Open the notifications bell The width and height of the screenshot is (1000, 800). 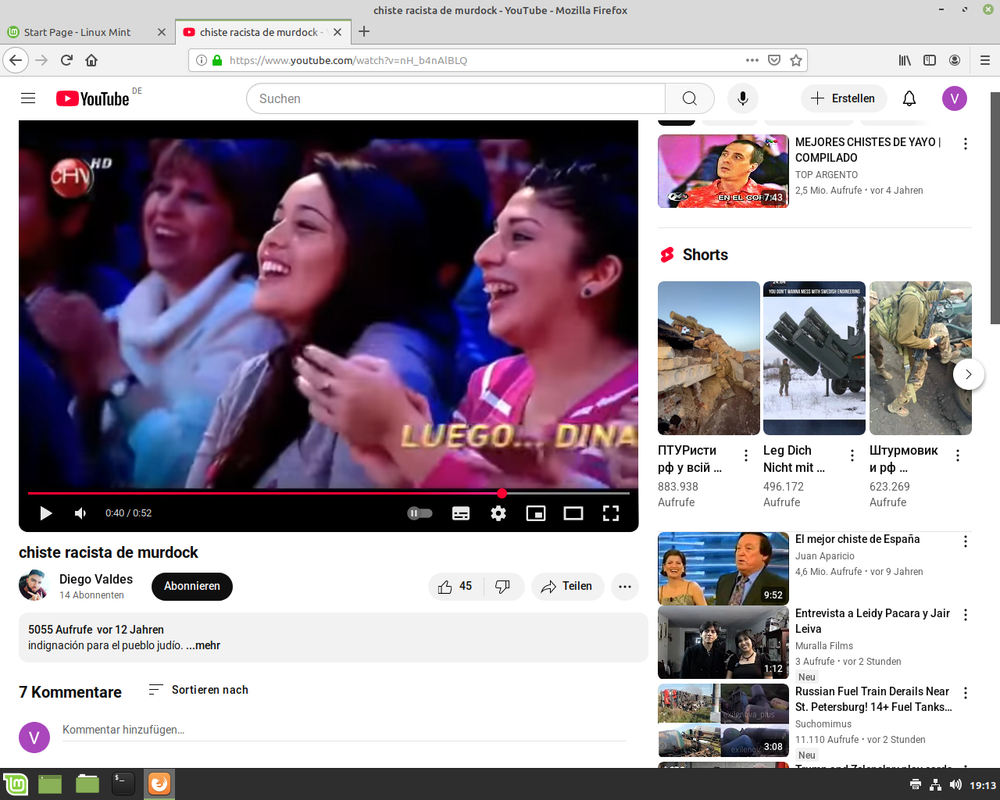[909, 98]
